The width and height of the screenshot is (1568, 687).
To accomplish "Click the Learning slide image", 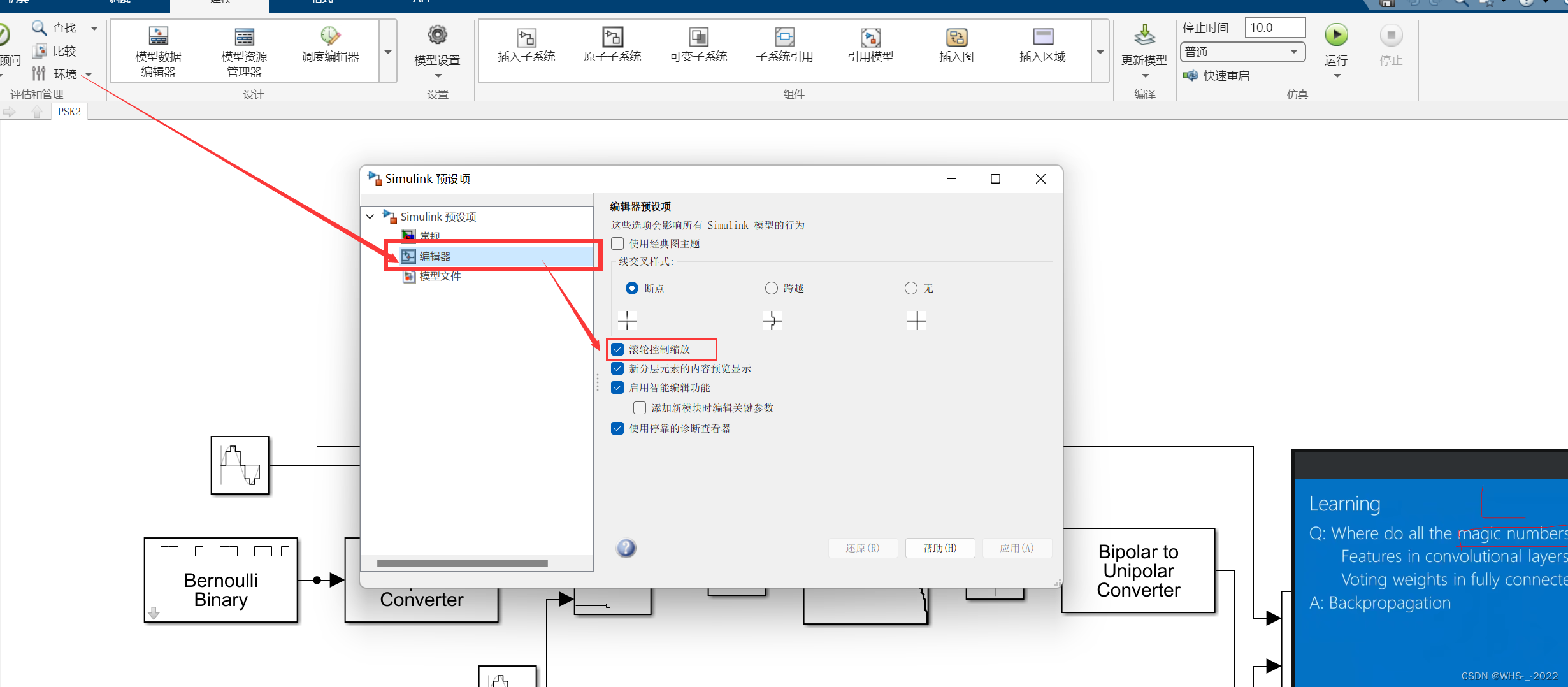I will (x=1430, y=568).
